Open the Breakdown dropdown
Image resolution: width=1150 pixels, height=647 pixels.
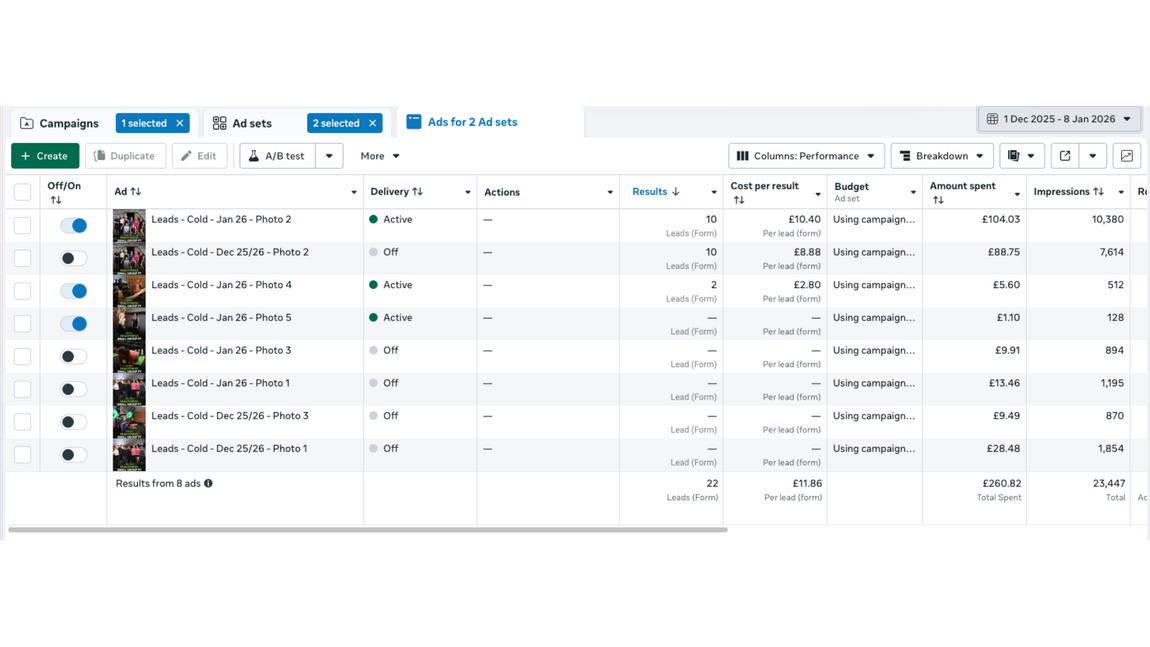942,156
